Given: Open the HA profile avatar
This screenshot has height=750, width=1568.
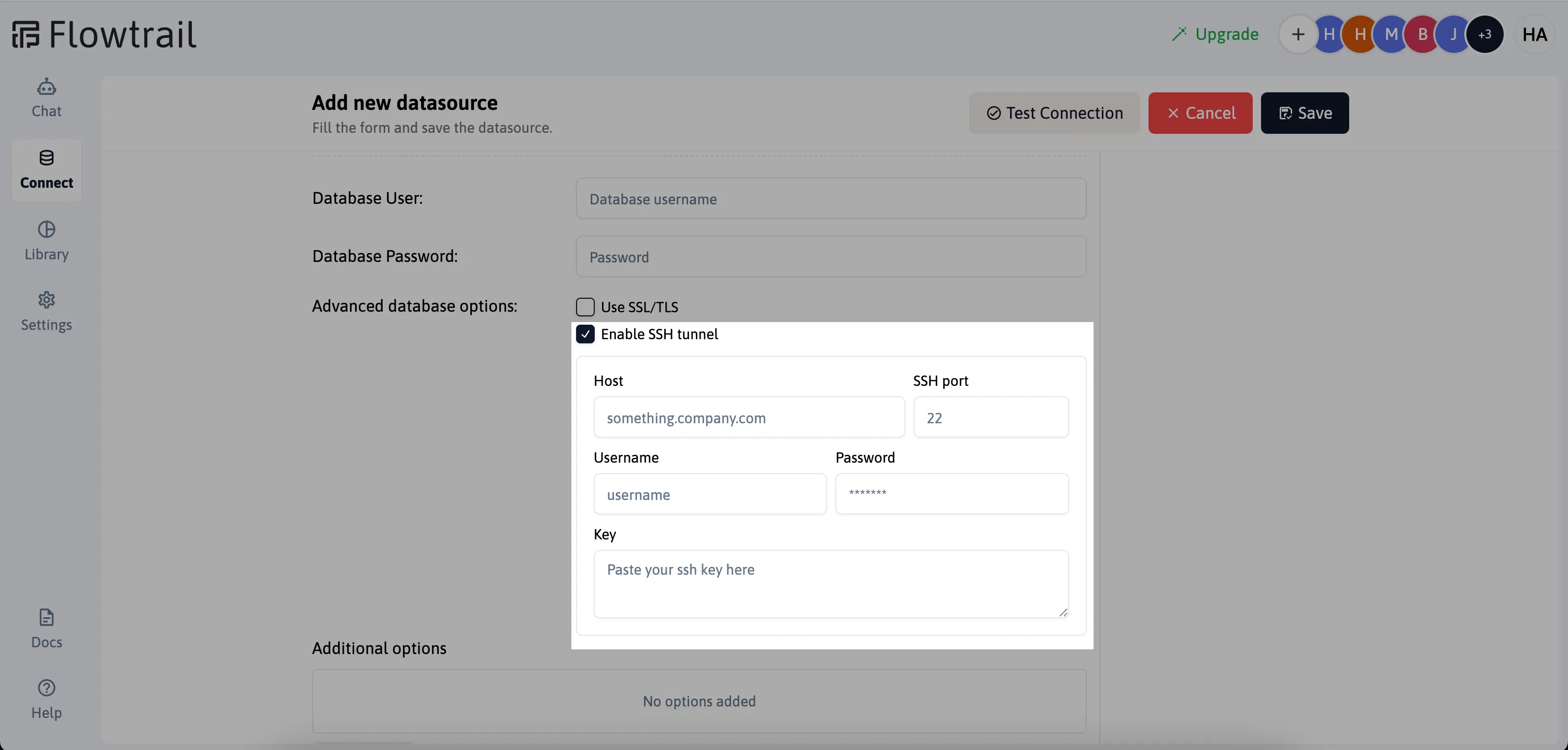Looking at the screenshot, I should coord(1534,34).
